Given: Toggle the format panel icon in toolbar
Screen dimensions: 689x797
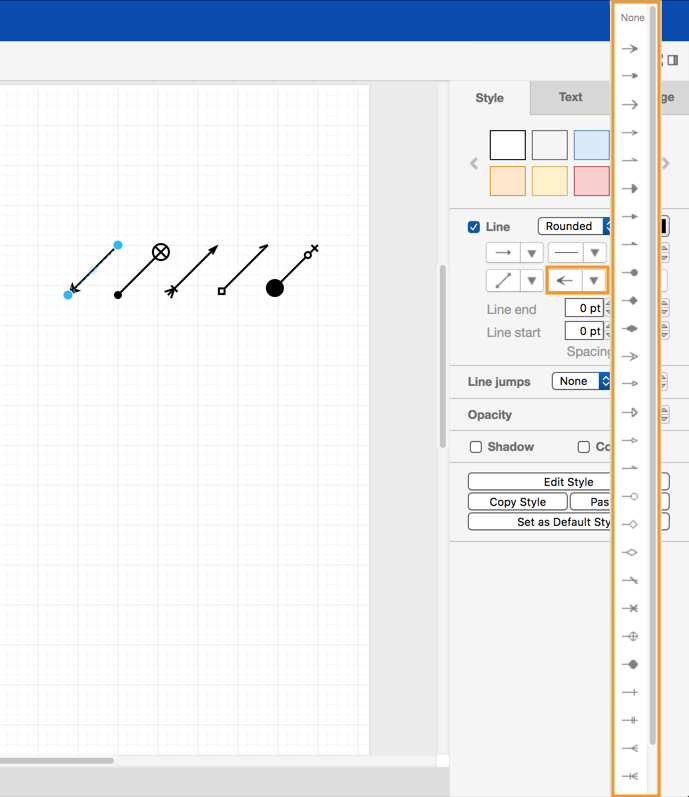Looking at the screenshot, I should click(673, 60).
